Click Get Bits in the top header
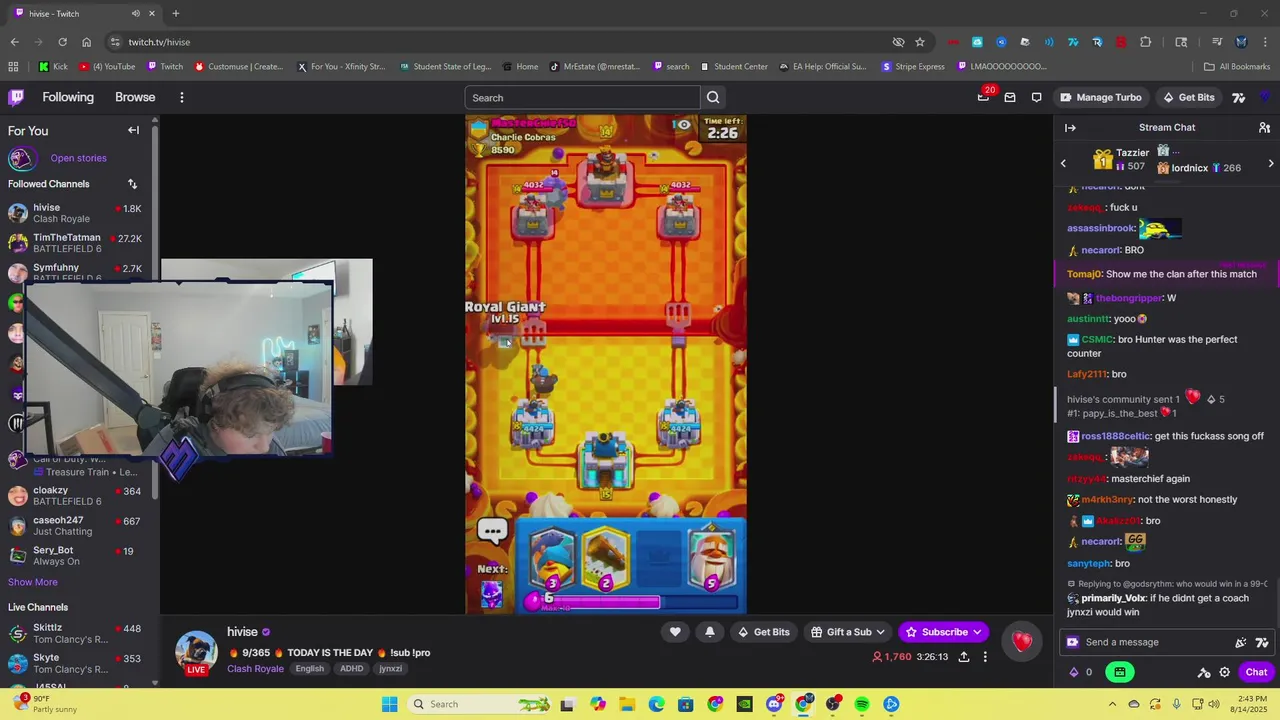 pyautogui.click(x=1189, y=97)
